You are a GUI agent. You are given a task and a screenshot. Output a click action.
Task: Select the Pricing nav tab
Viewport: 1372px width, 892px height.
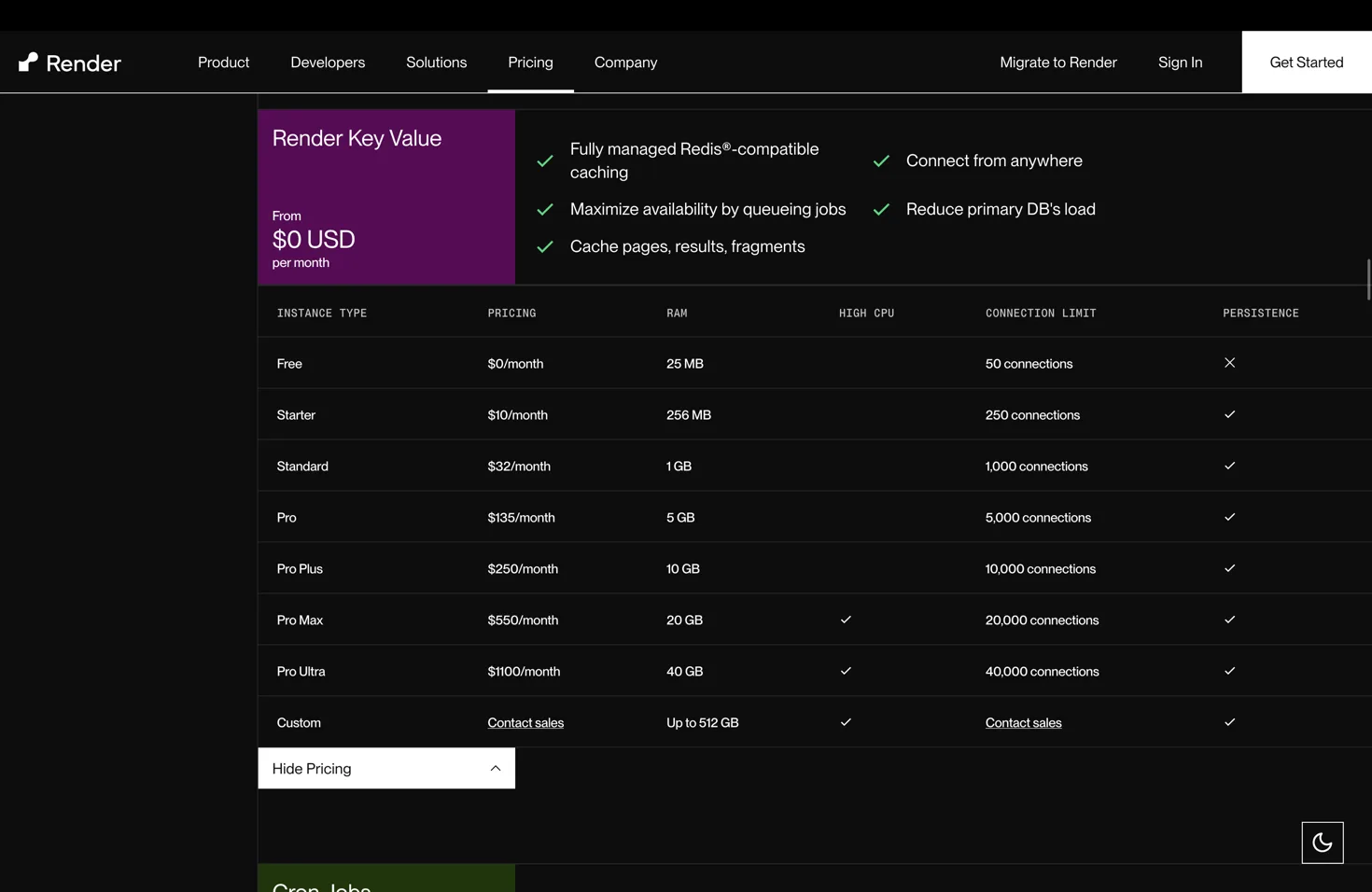click(x=530, y=63)
